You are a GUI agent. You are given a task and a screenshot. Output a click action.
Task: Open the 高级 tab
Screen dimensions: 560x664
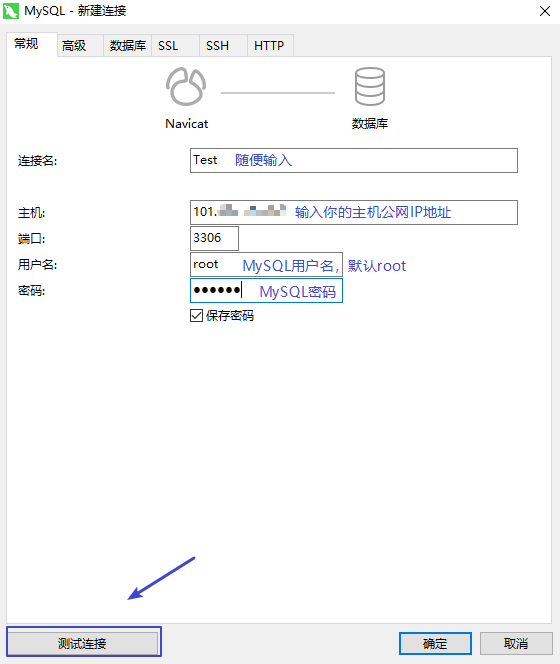coord(80,45)
